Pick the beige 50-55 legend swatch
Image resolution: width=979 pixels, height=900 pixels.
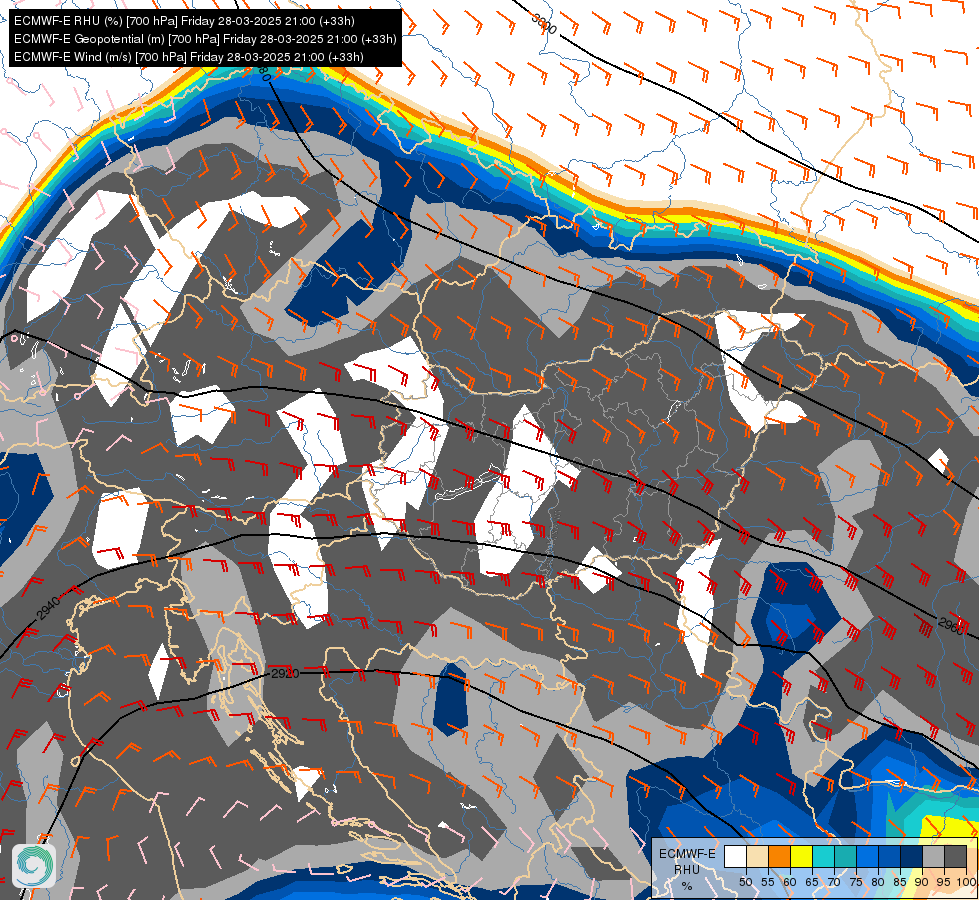pos(757,856)
